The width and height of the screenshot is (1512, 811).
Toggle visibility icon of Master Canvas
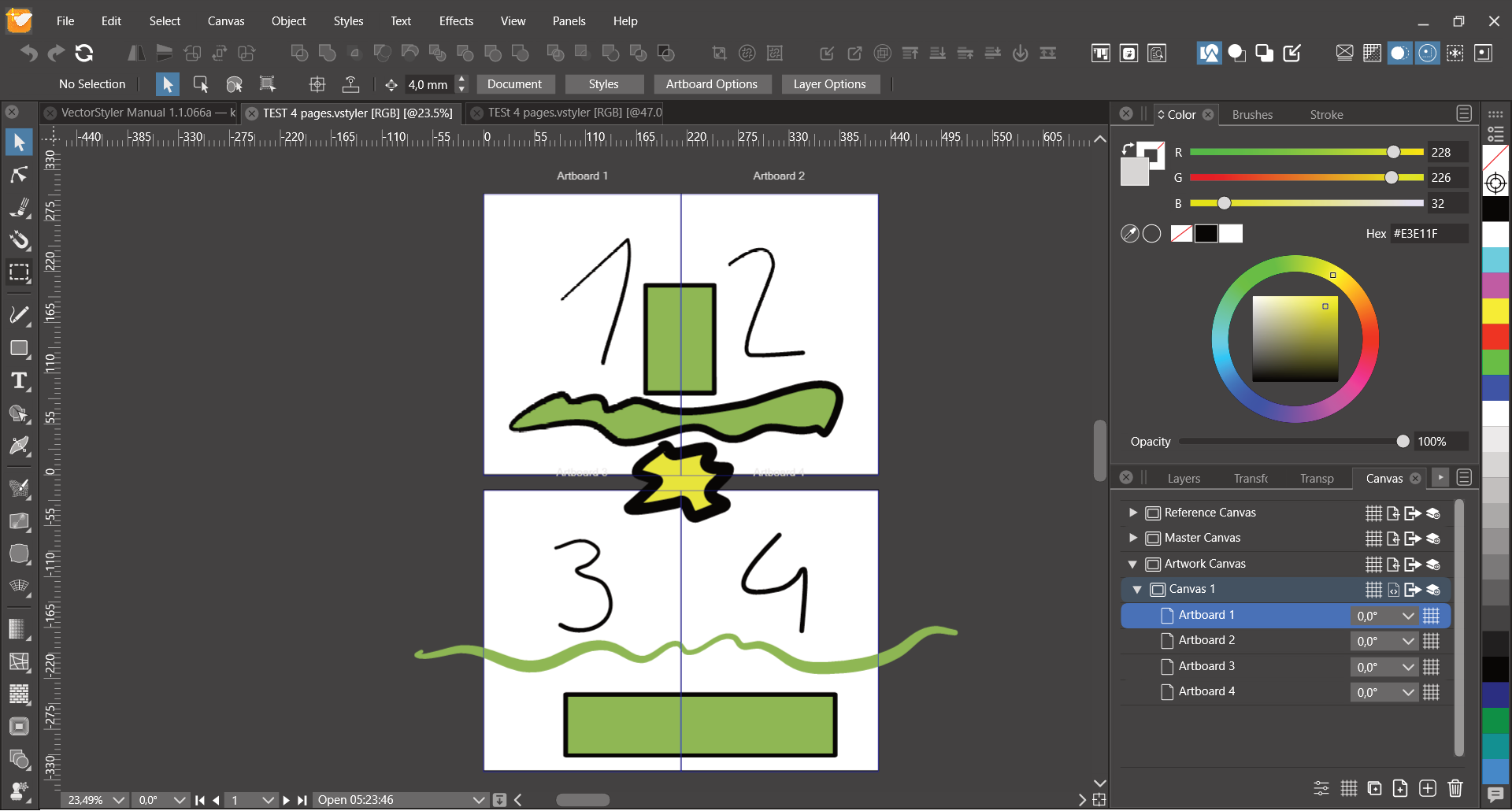tap(1433, 539)
